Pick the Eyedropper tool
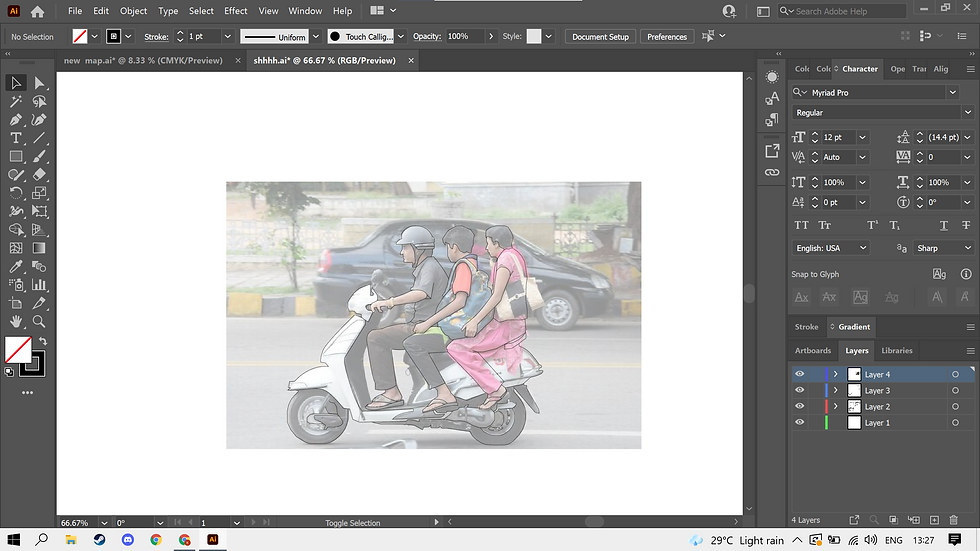The height and width of the screenshot is (551, 980). (x=16, y=267)
